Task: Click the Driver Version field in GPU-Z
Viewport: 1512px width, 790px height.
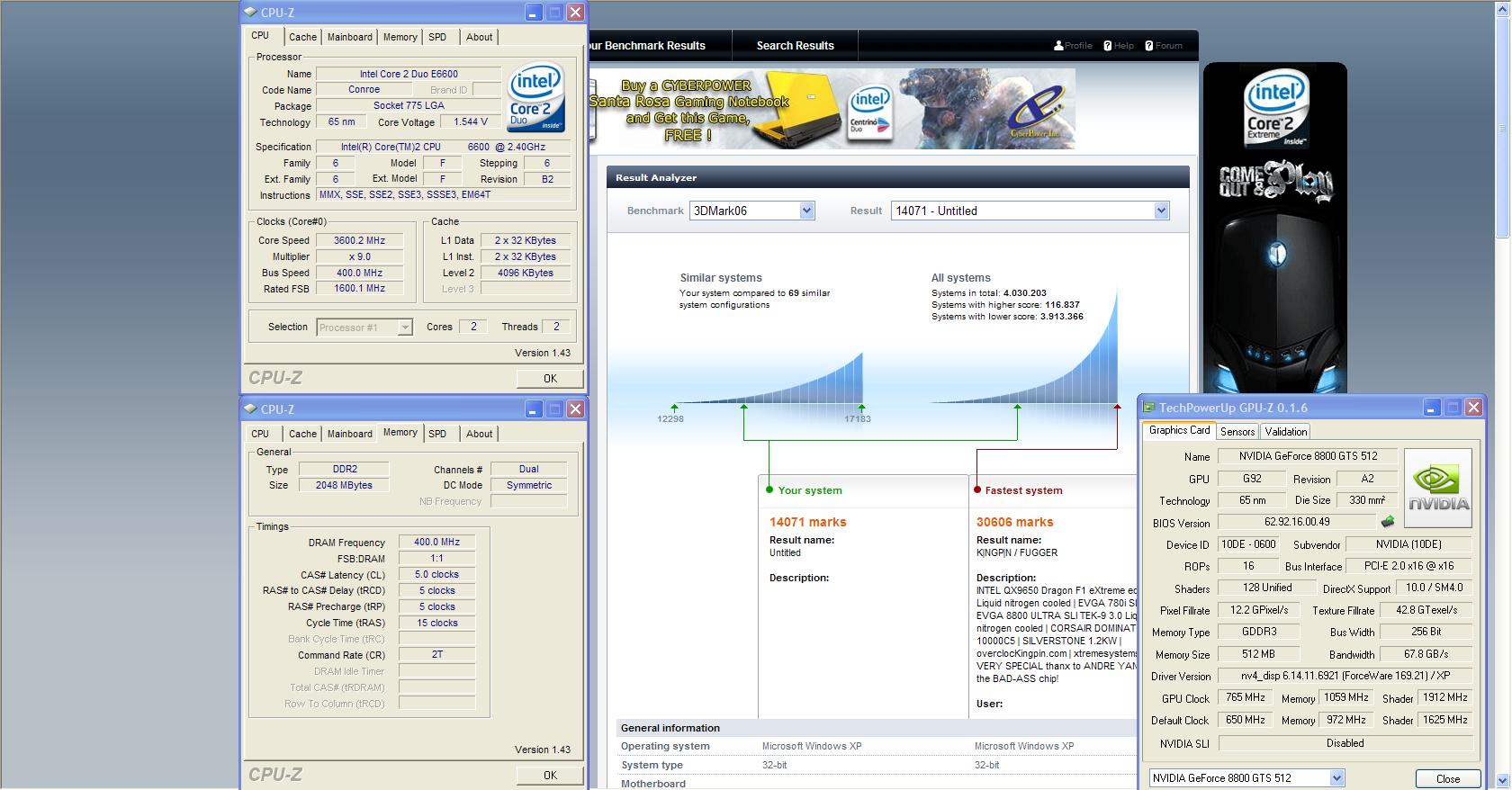Action: 1345,676
